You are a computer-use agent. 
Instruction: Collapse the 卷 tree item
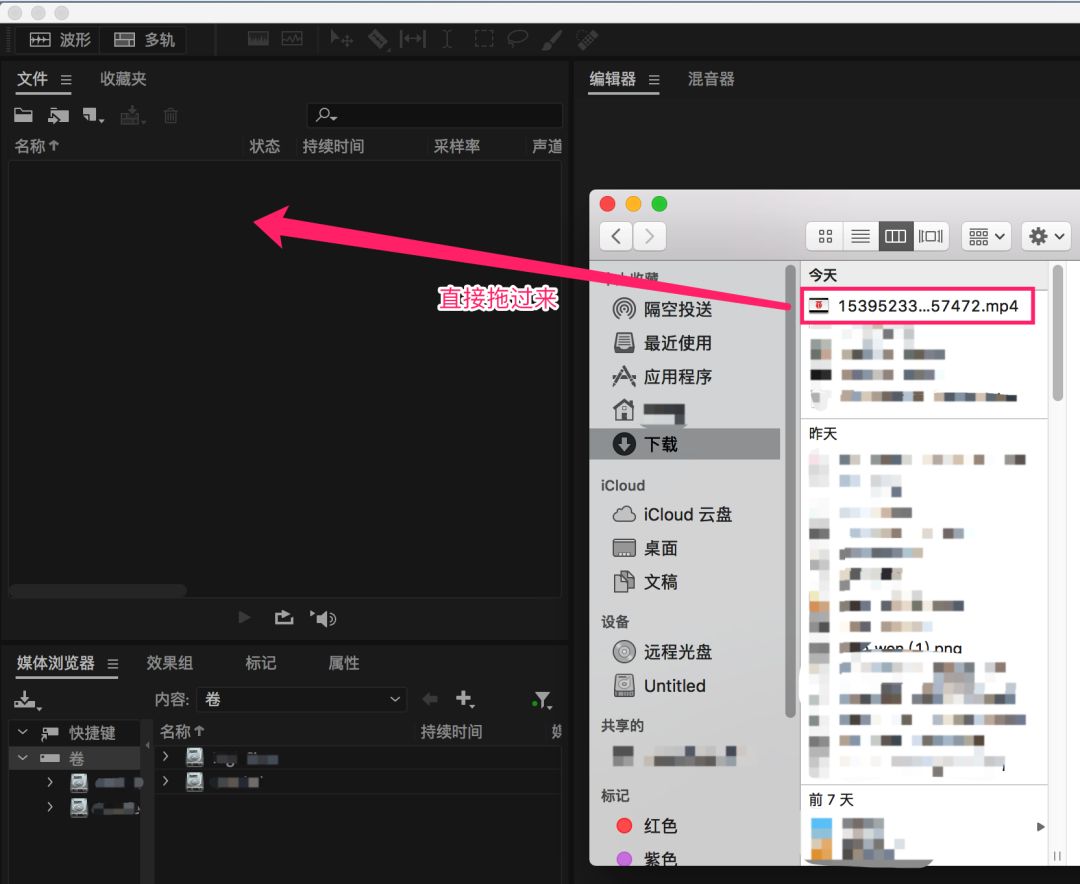(x=23, y=758)
